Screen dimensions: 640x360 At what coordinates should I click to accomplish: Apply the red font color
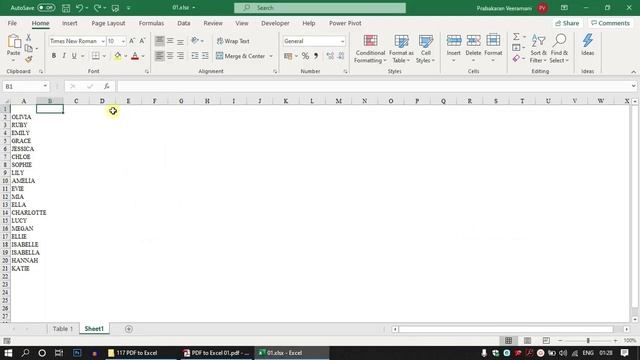(135, 56)
